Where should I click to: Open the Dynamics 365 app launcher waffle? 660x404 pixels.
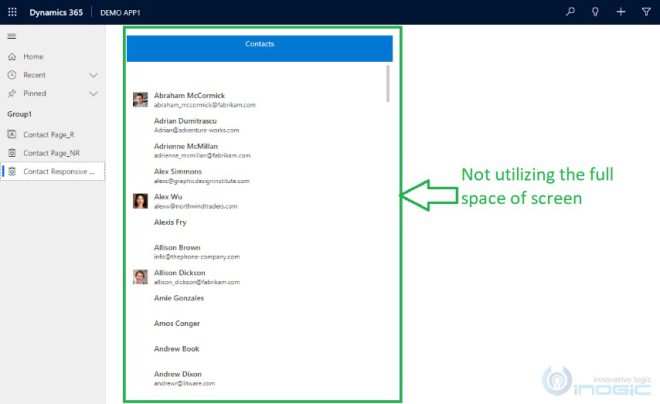[x=12, y=12]
